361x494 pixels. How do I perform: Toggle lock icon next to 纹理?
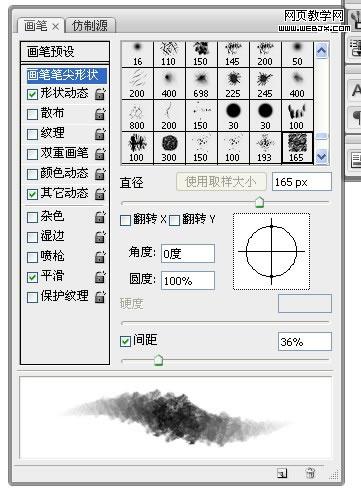(x=100, y=134)
